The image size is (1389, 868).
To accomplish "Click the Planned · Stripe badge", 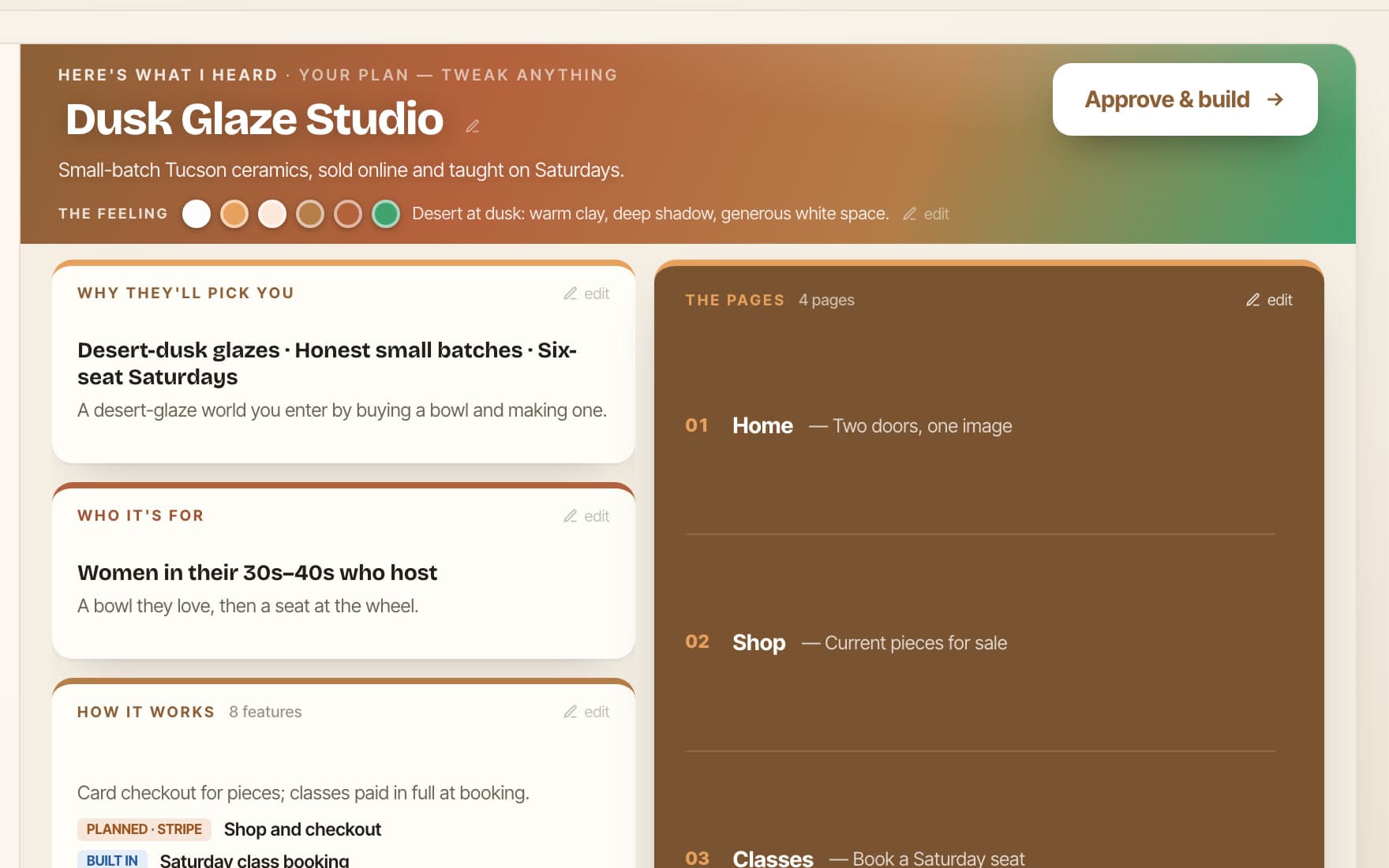I will coord(144,829).
